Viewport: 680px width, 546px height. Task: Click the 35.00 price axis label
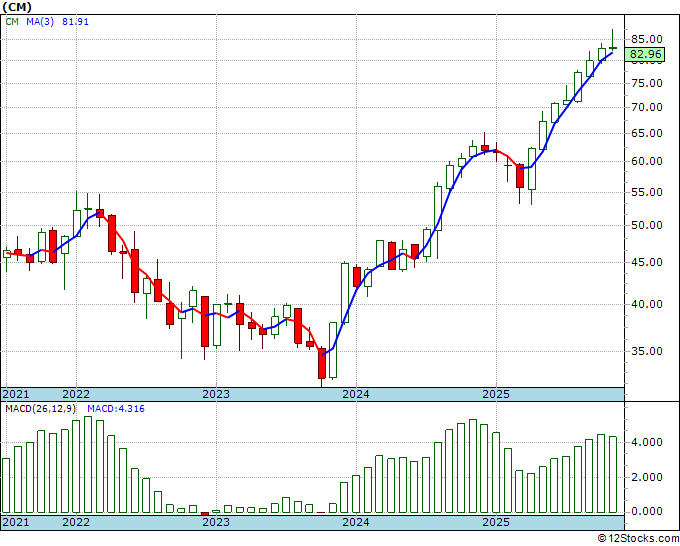646,351
